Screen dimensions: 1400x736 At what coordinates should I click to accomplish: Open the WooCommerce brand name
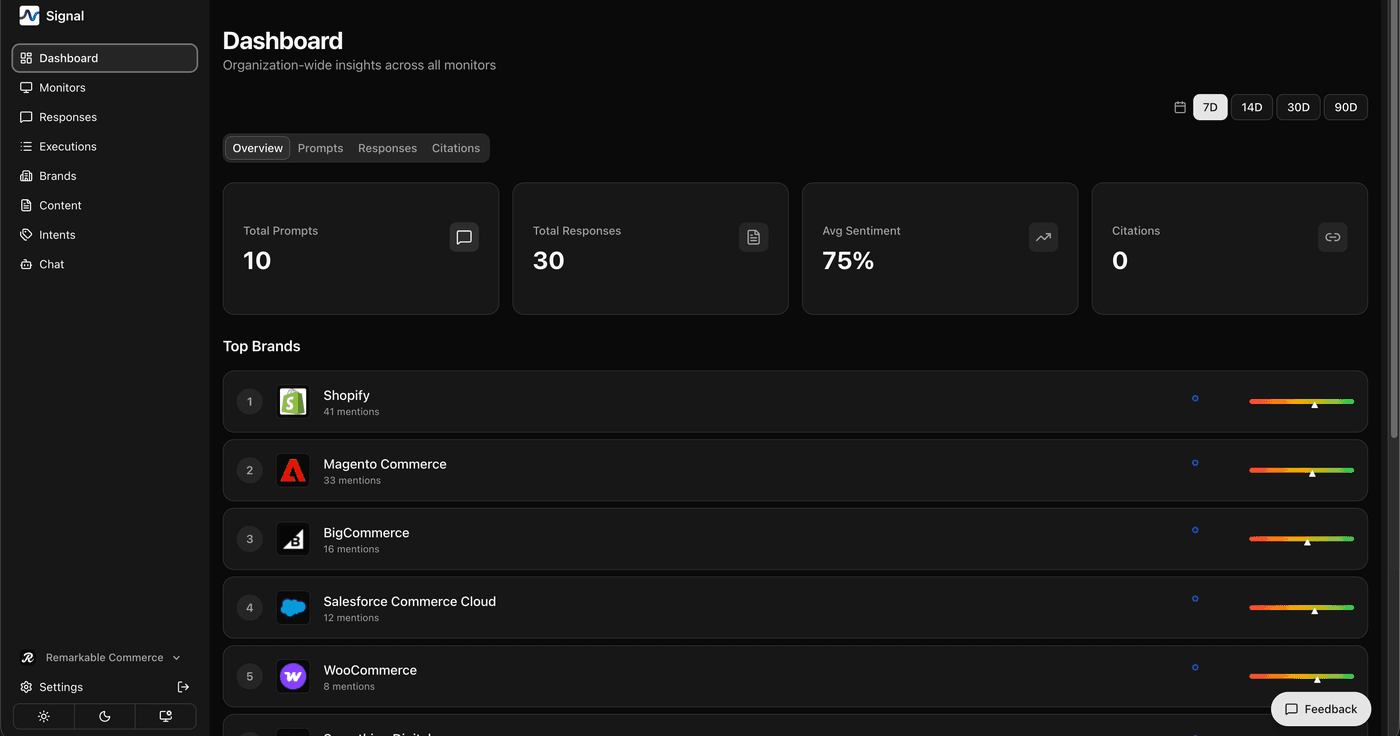(370, 670)
